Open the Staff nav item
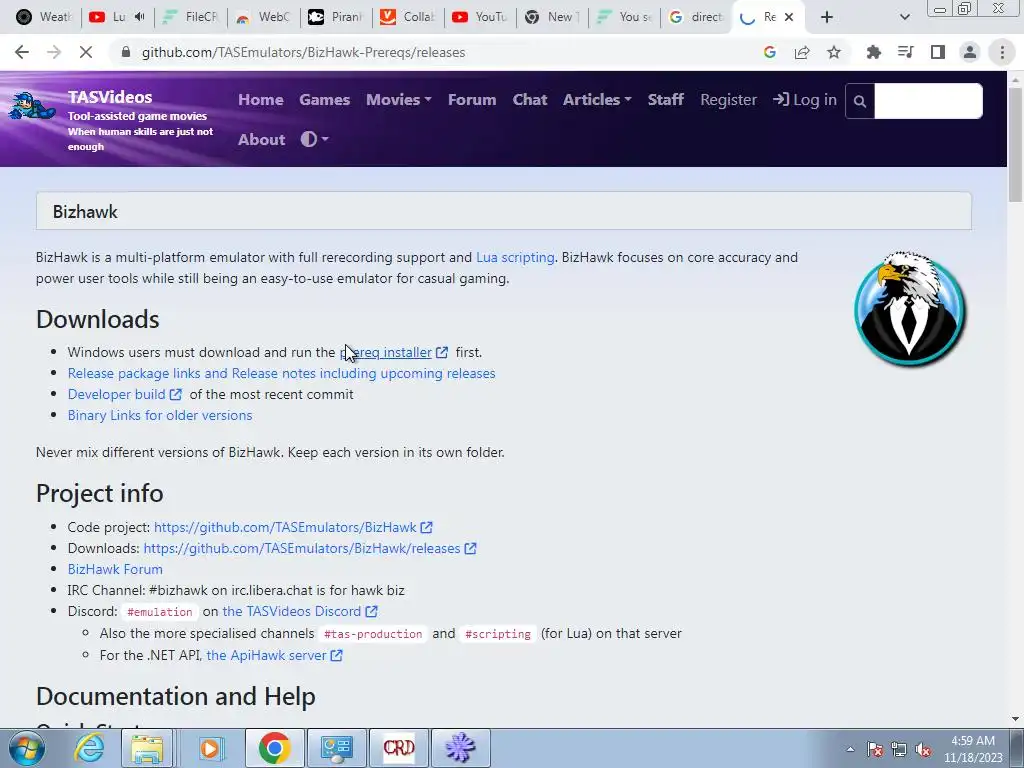Image resolution: width=1024 pixels, height=768 pixels. pos(665,100)
